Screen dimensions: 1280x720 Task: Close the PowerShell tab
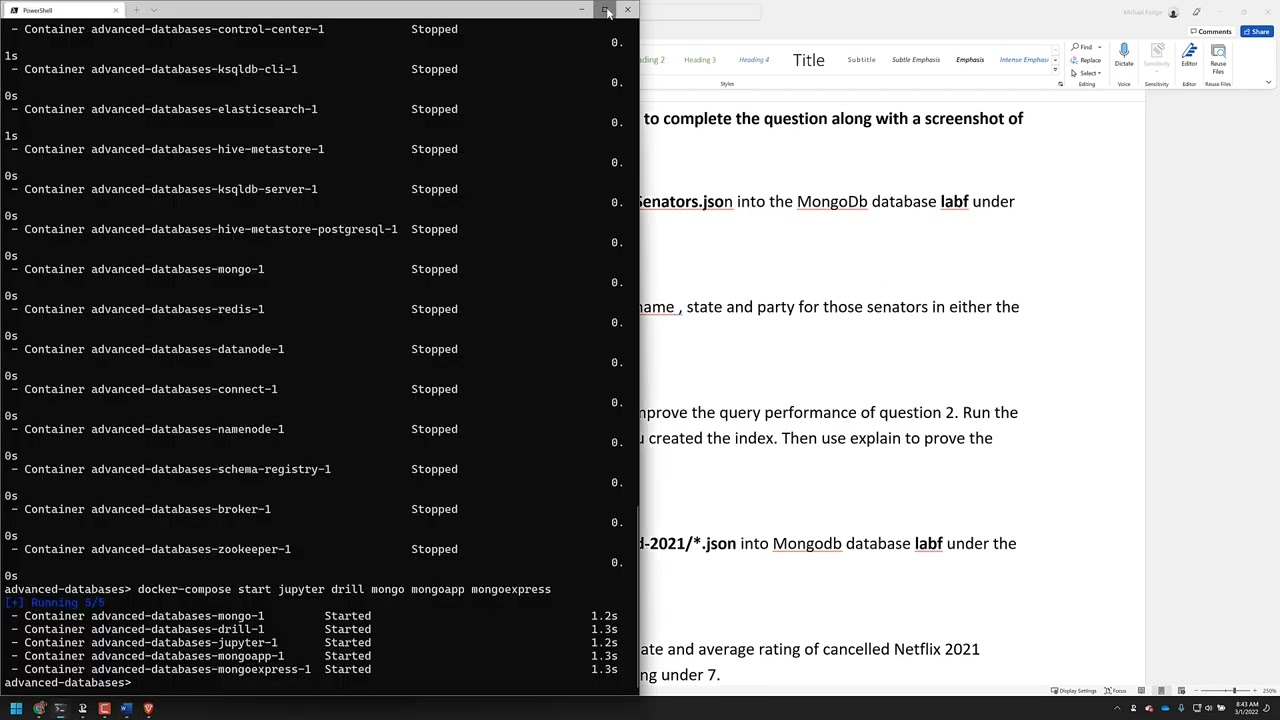(x=116, y=10)
